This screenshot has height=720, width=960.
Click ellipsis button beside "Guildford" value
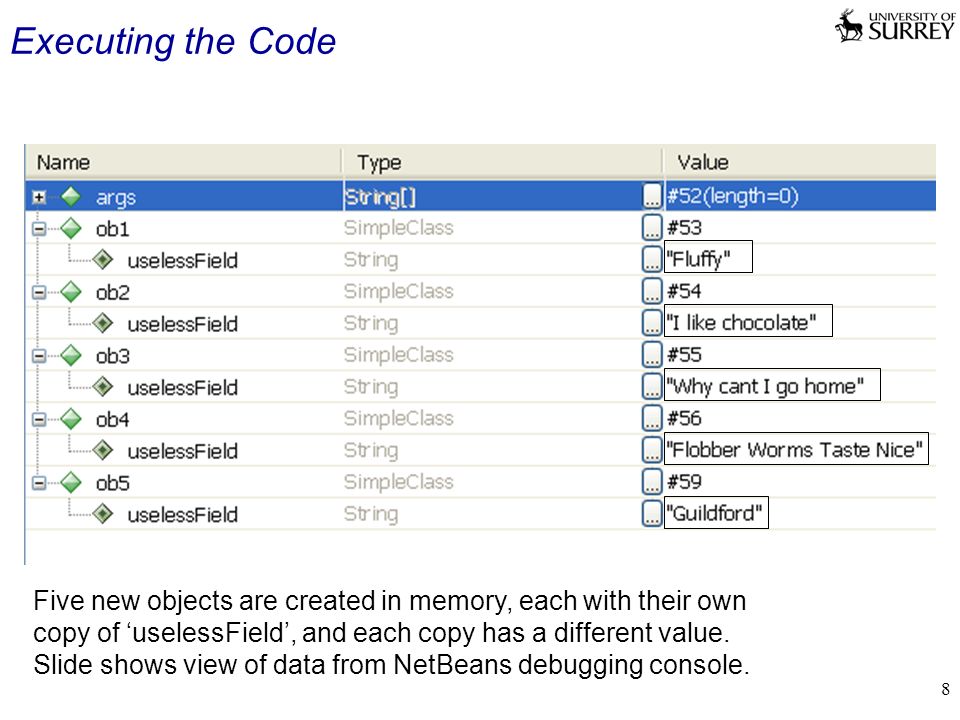[x=652, y=513]
